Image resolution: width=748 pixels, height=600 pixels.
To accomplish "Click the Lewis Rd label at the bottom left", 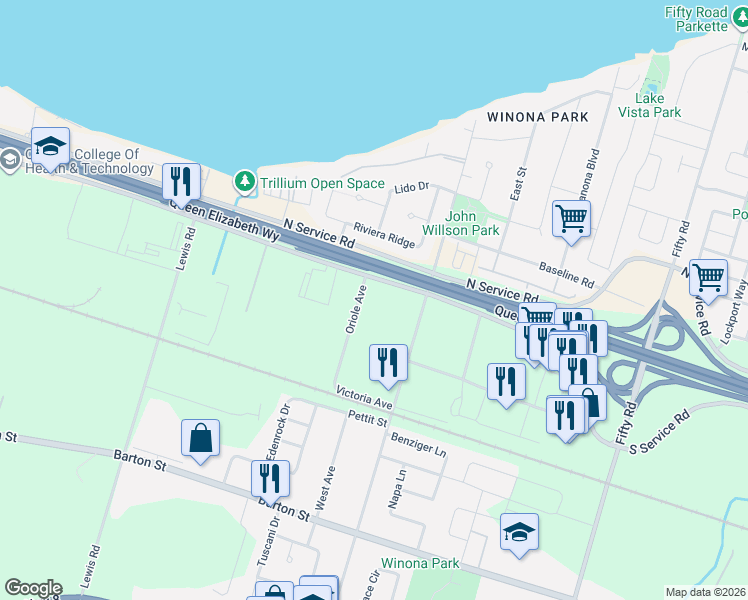I will click(90, 567).
